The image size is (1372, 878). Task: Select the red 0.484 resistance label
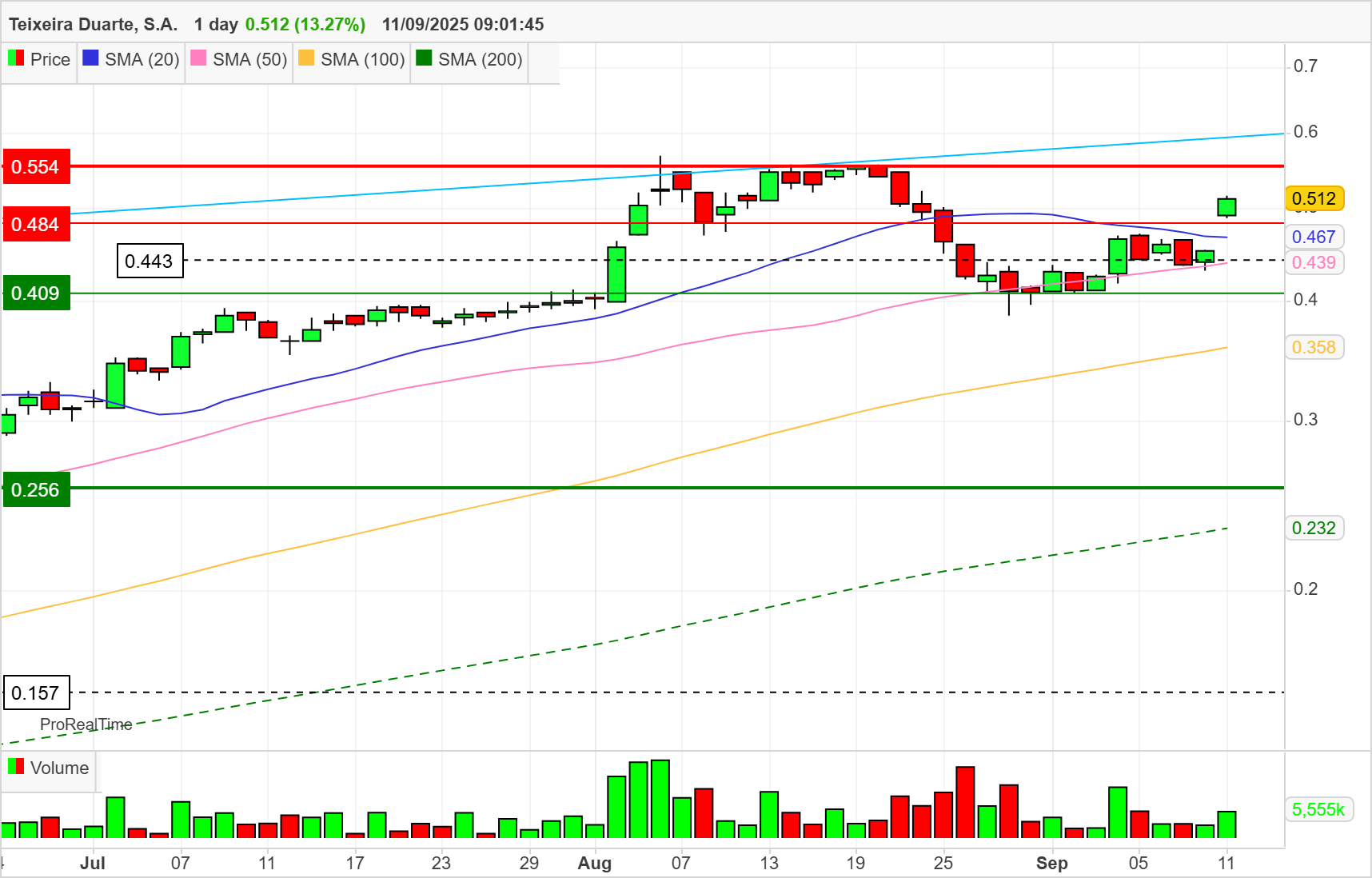point(36,225)
